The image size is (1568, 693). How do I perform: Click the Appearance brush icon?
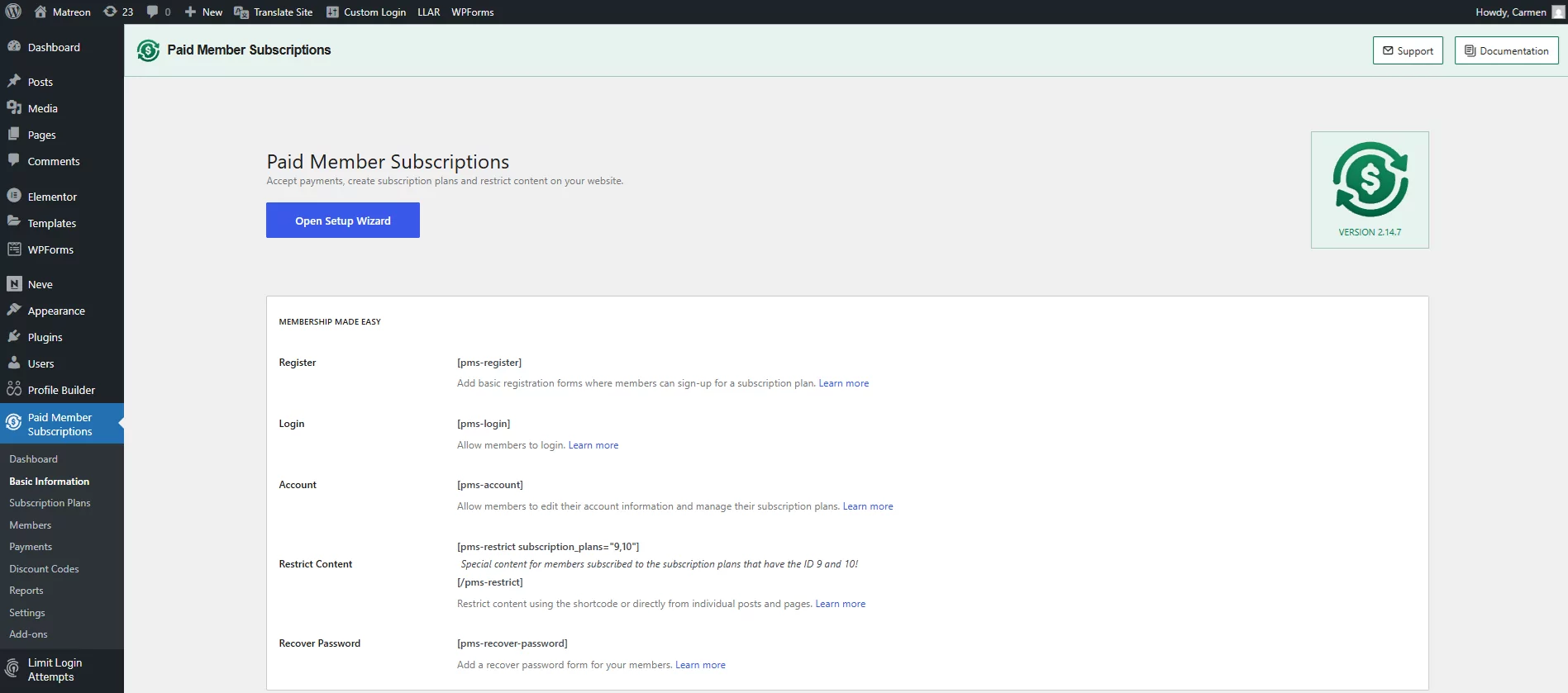coord(14,310)
